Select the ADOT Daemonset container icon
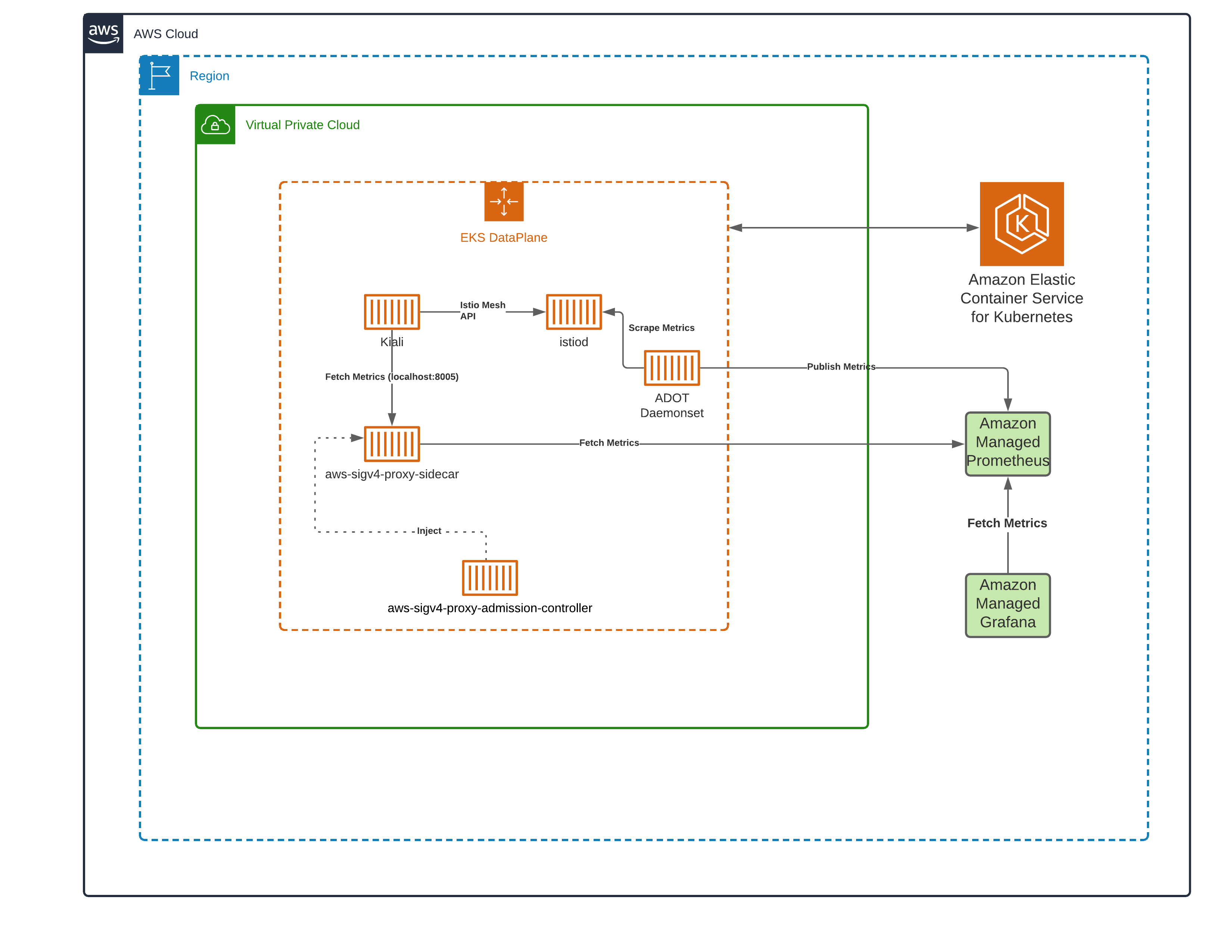 [x=672, y=368]
